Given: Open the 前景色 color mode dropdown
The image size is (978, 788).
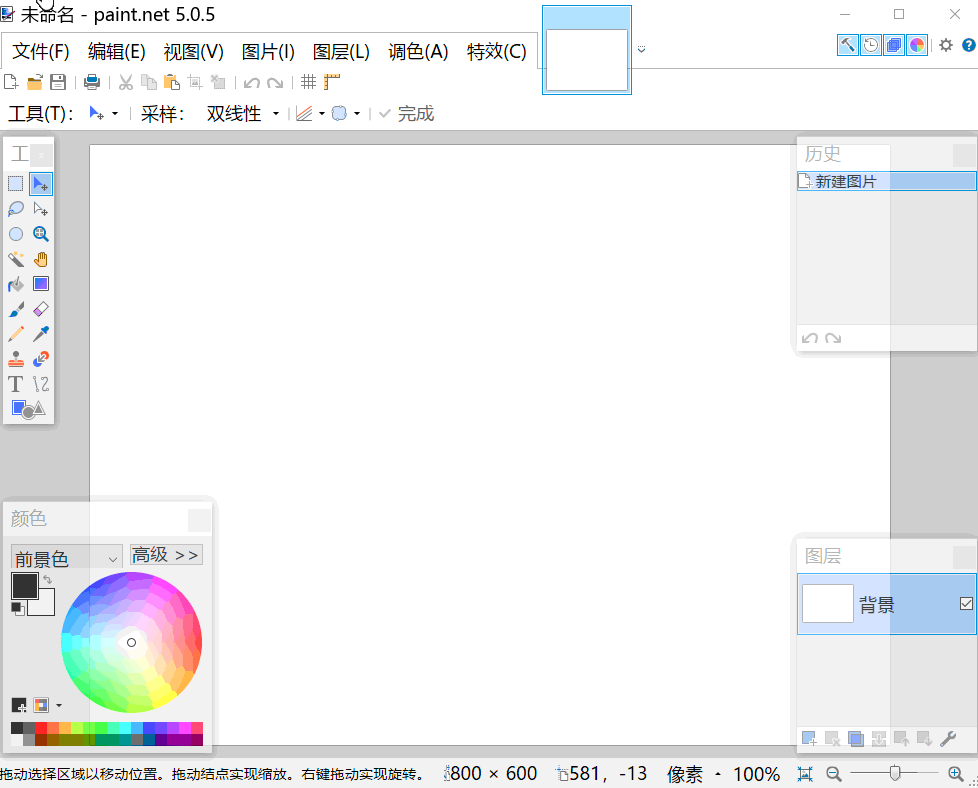Looking at the screenshot, I should click(x=65, y=555).
